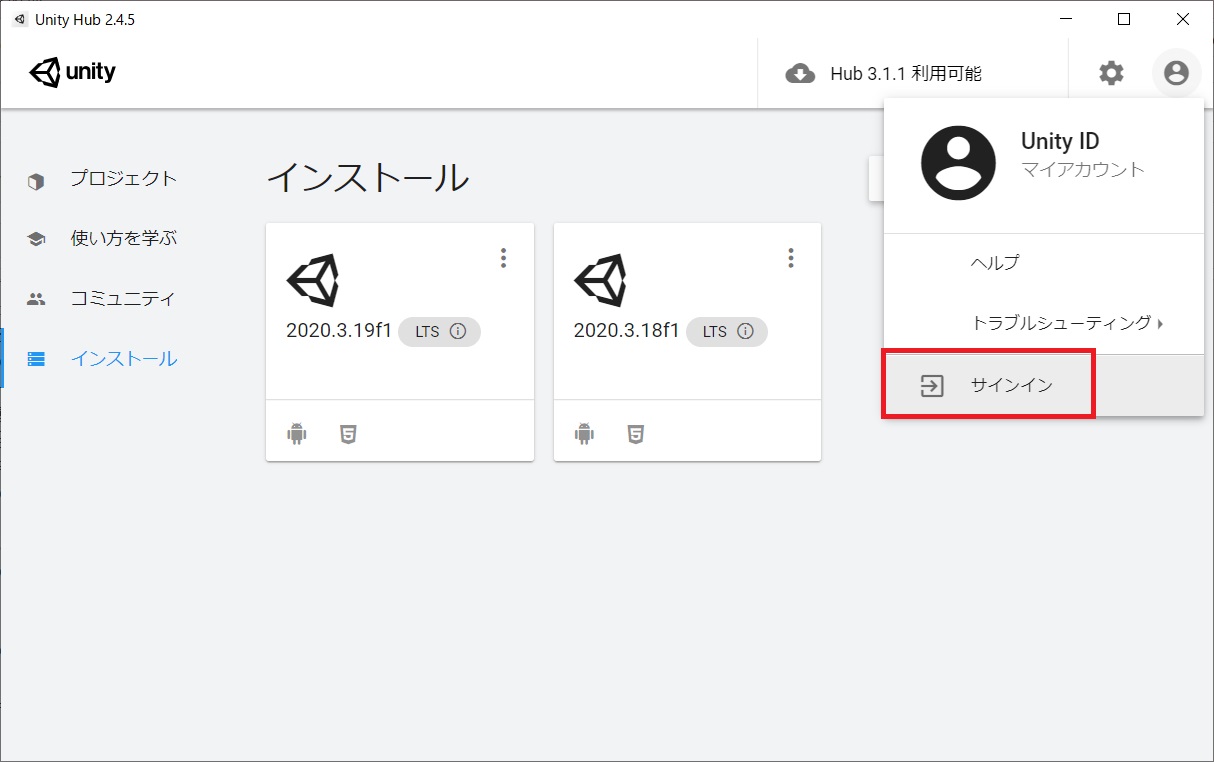Choose サインイン from the account menu
The width and height of the screenshot is (1214, 762).
pyautogui.click(x=1043, y=386)
